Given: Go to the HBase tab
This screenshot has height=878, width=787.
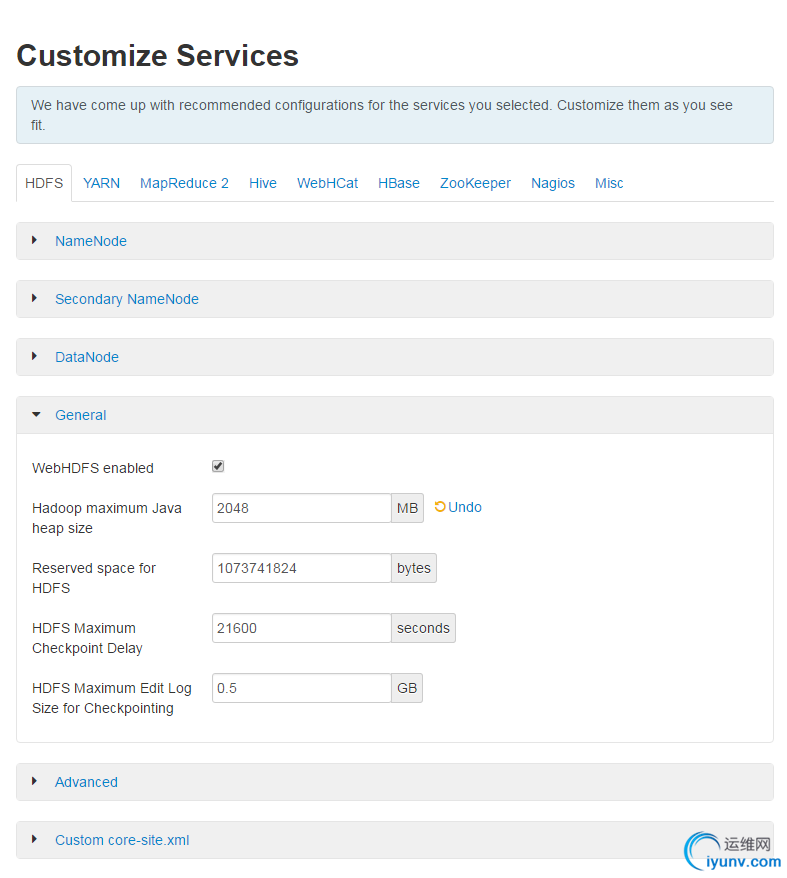Looking at the screenshot, I should pos(398,183).
